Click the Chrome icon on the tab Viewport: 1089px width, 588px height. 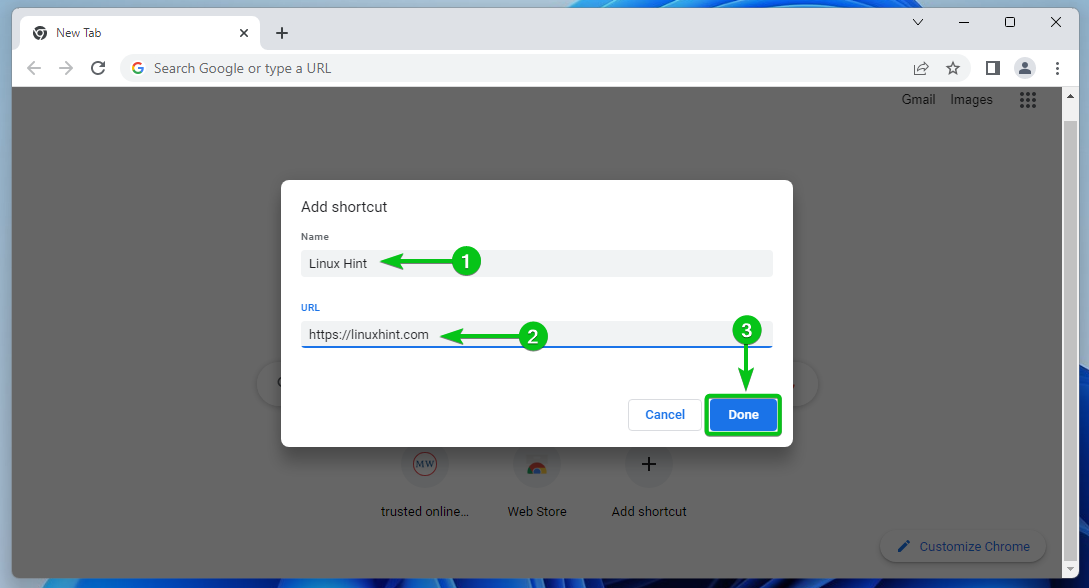(x=40, y=33)
